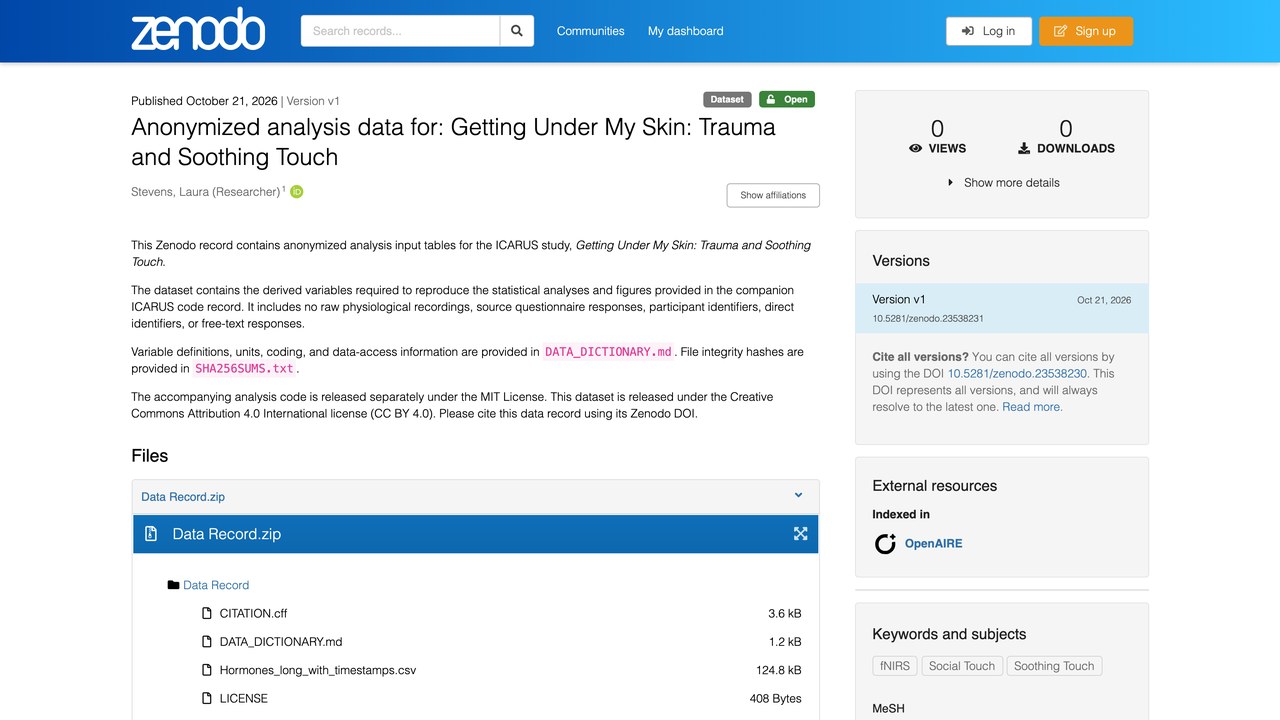Click the Data Record folder link

(x=216, y=585)
